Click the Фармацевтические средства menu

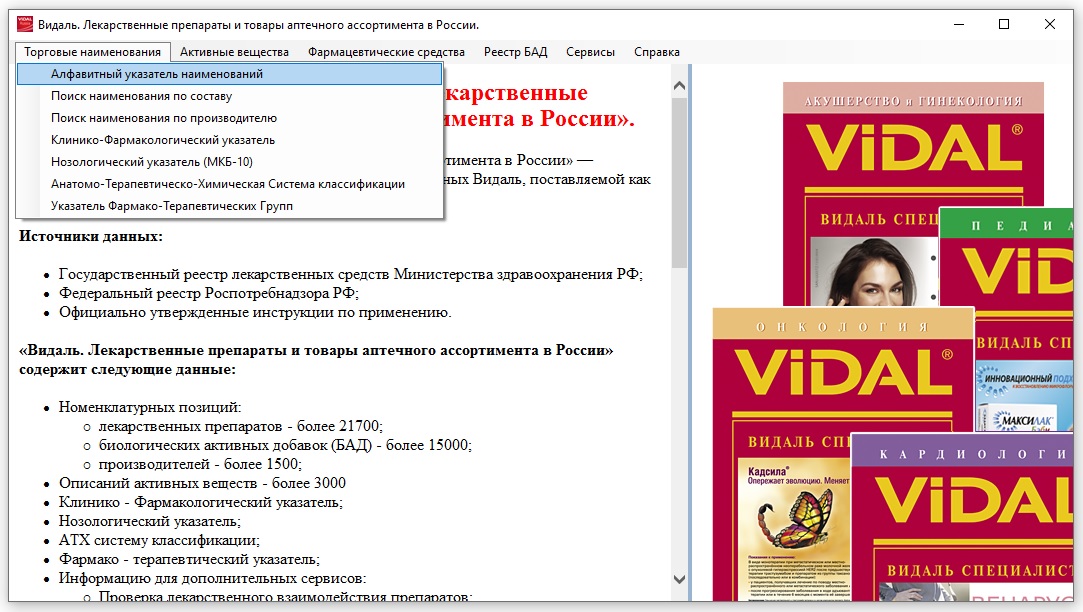(x=386, y=52)
